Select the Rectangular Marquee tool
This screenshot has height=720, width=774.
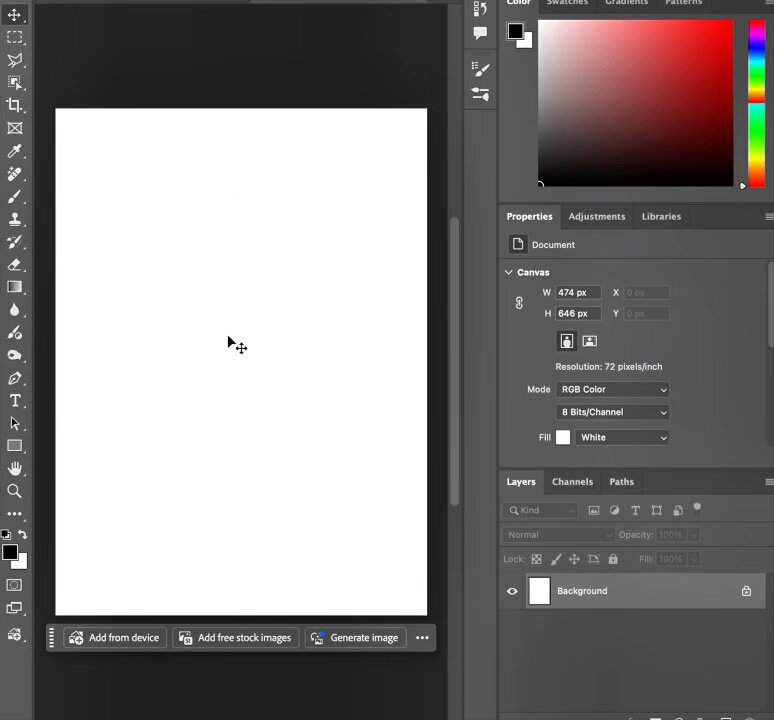click(14, 38)
